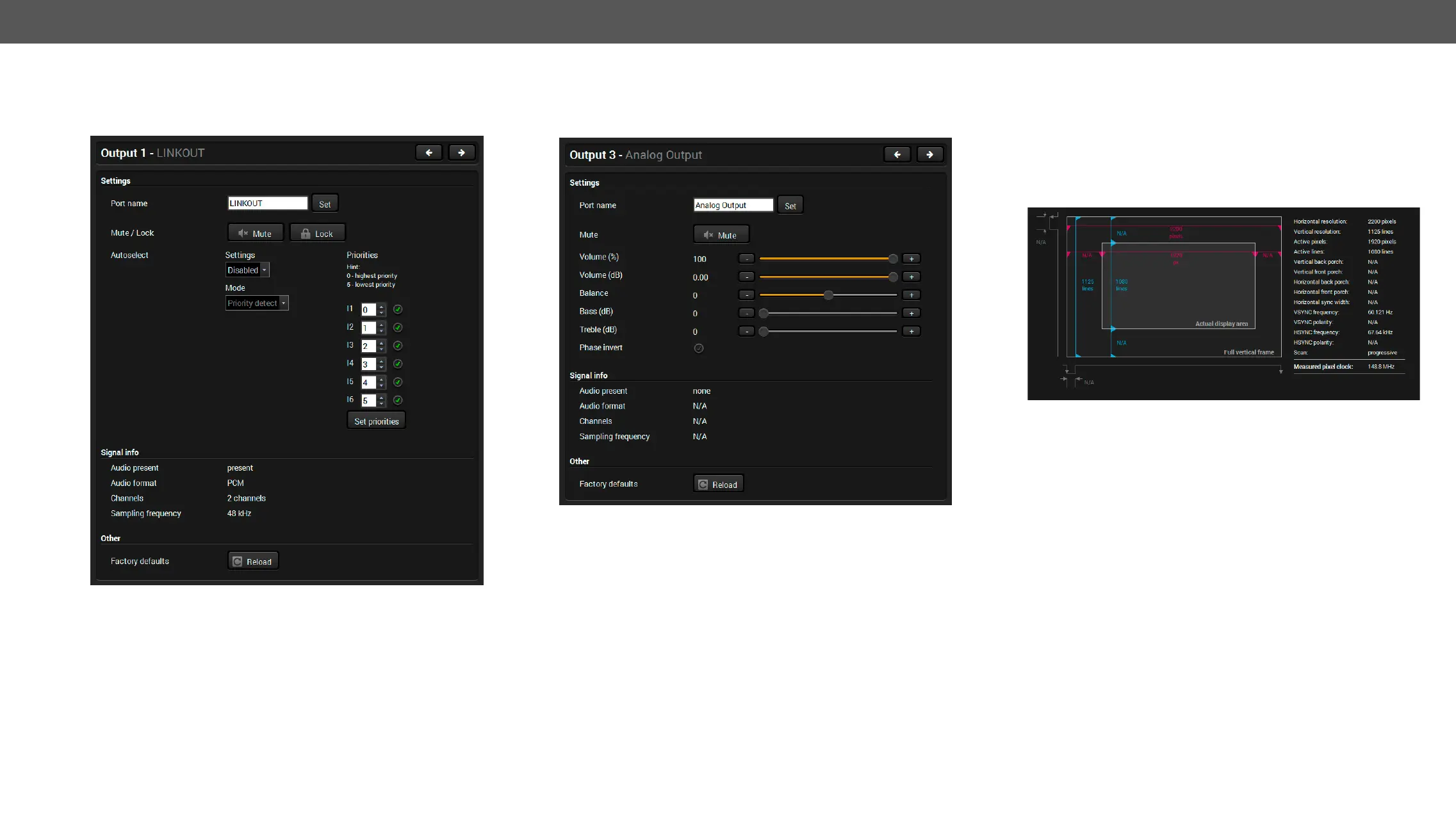
Task: Click LINKOUT port name field
Action: click(268, 203)
